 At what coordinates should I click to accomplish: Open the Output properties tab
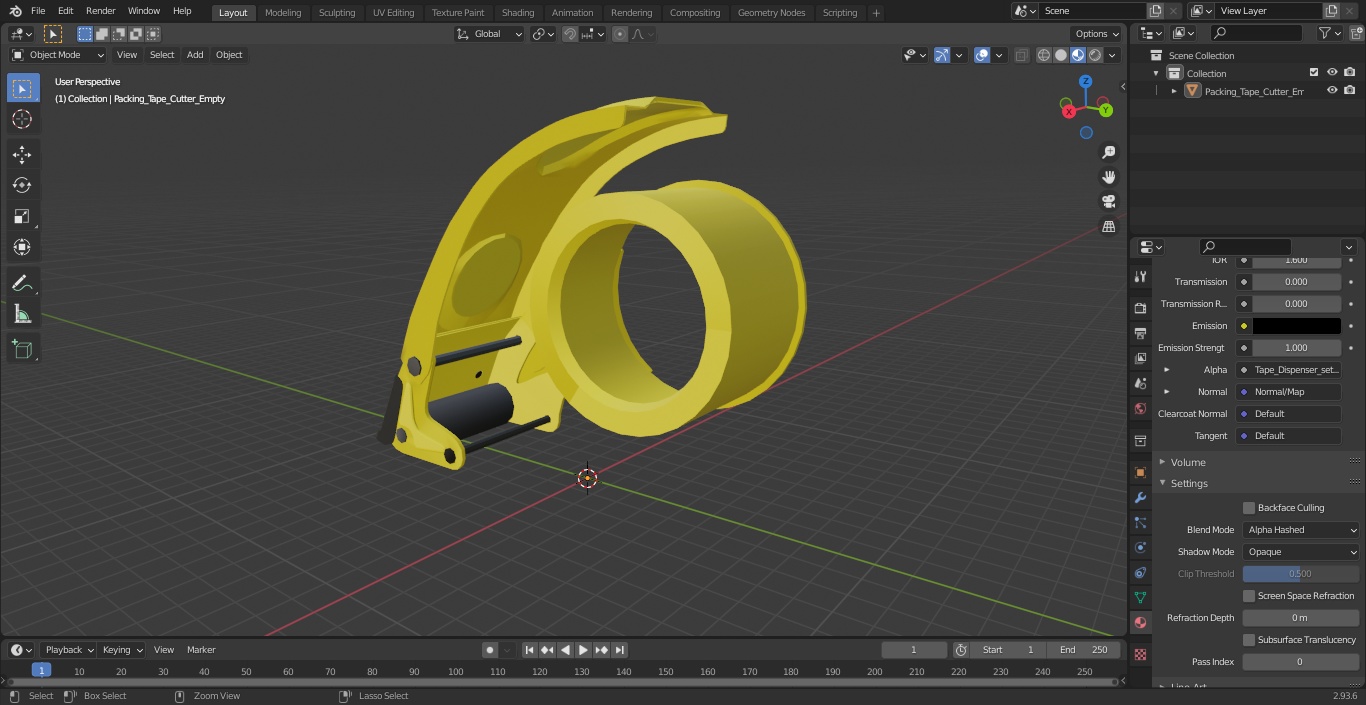[x=1140, y=333]
